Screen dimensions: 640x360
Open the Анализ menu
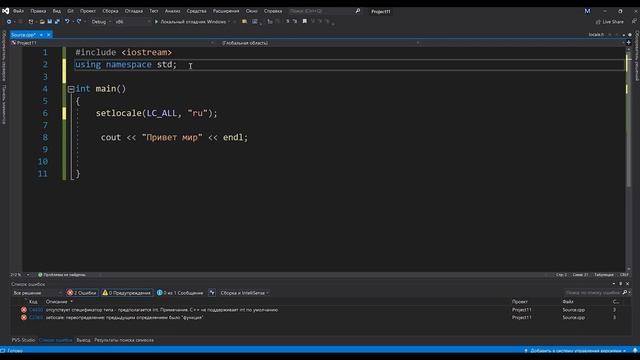click(x=173, y=11)
